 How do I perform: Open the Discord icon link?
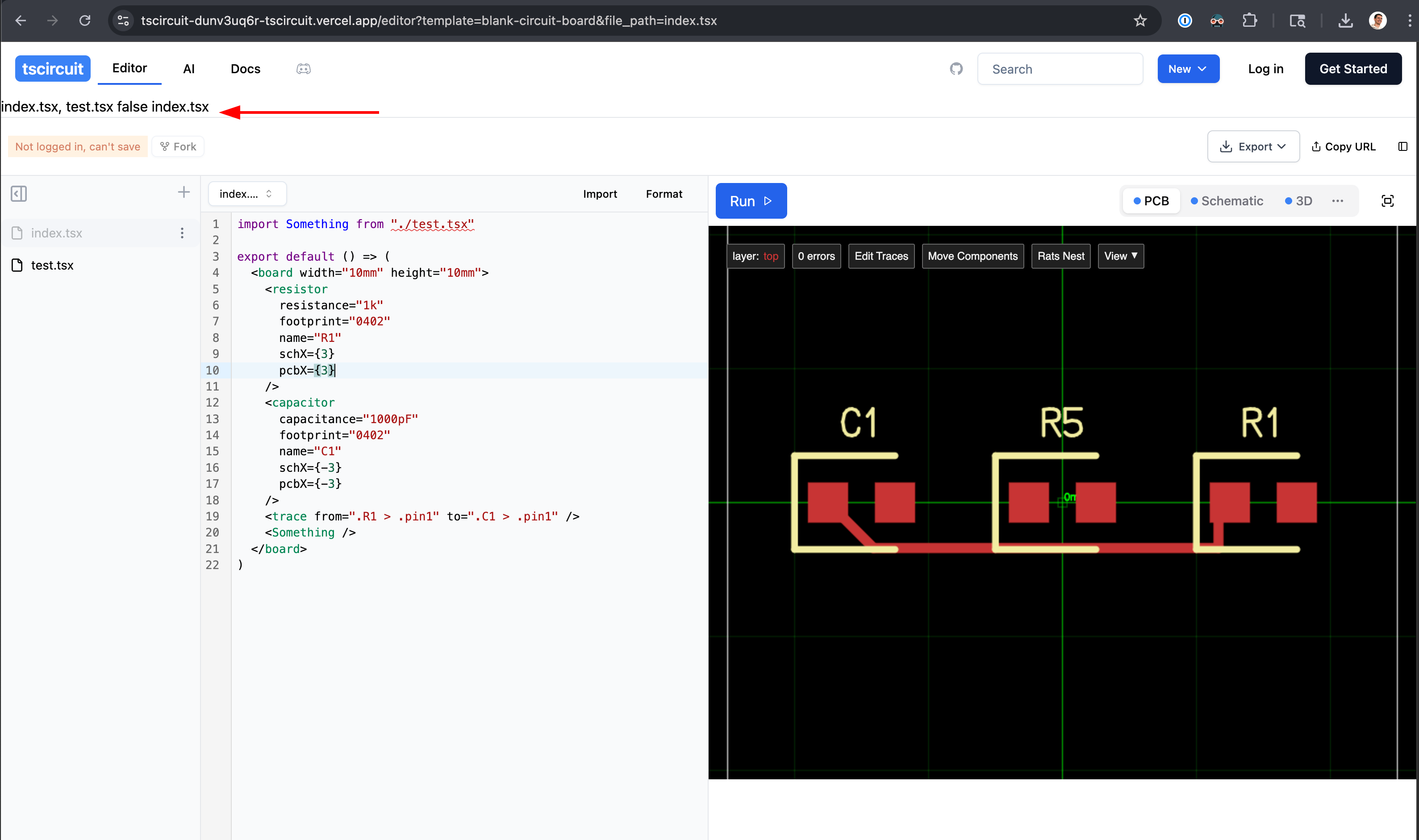(x=304, y=69)
